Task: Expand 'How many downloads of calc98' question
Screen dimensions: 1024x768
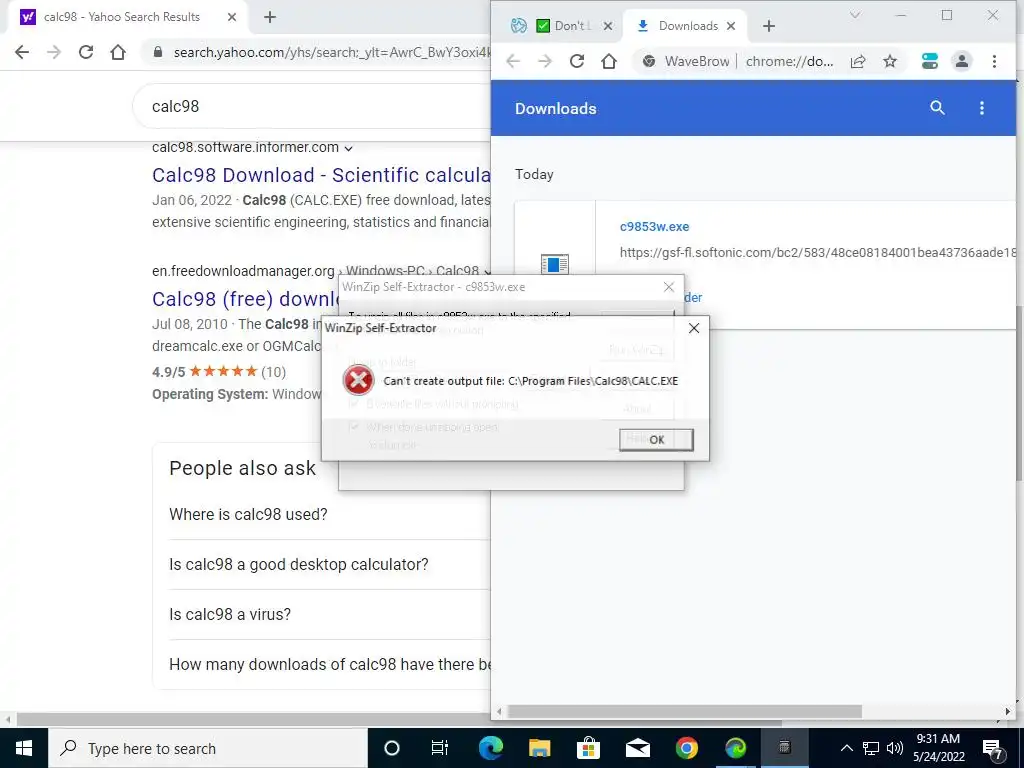Action: click(330, 664)
